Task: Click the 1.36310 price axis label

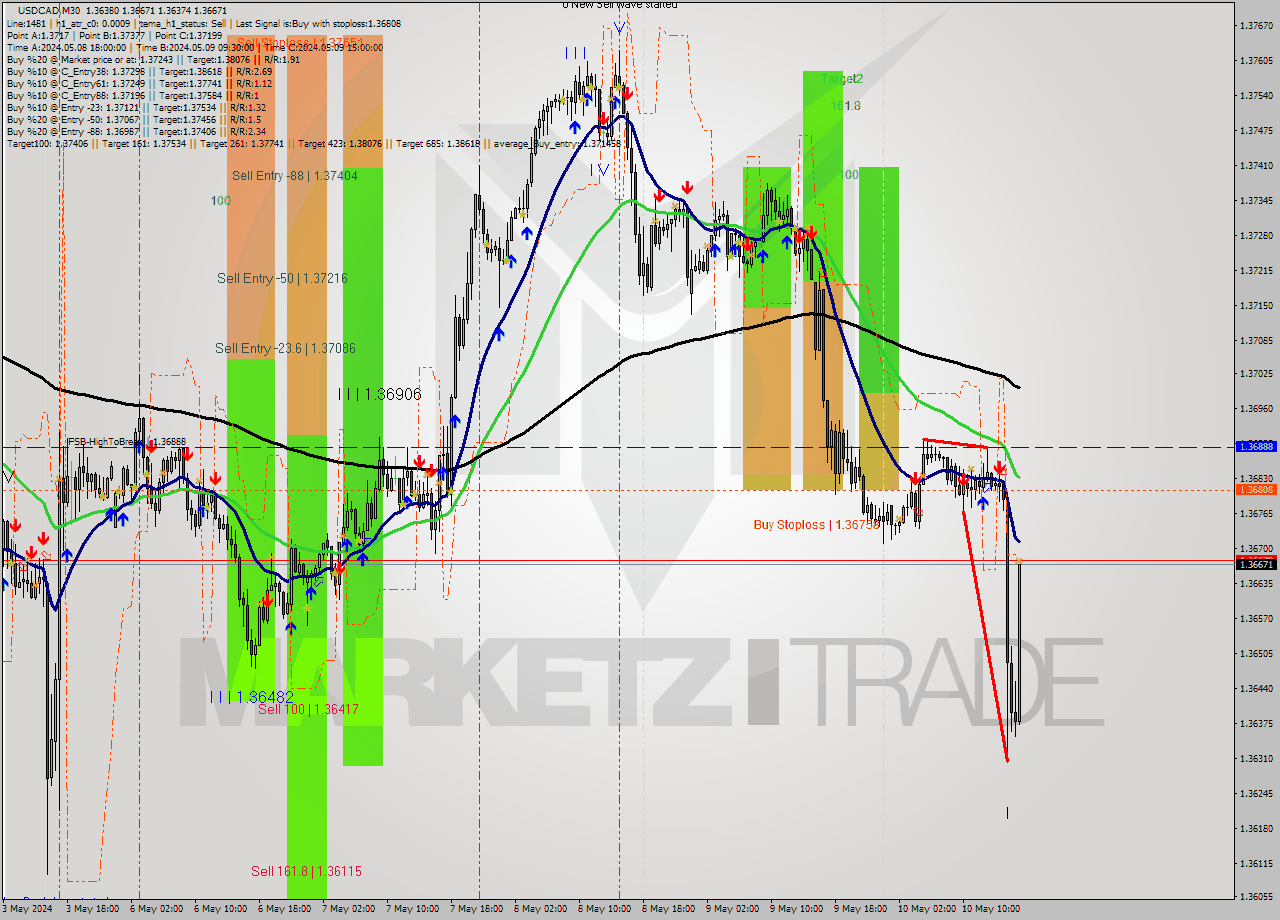Action: [1256, 758]
